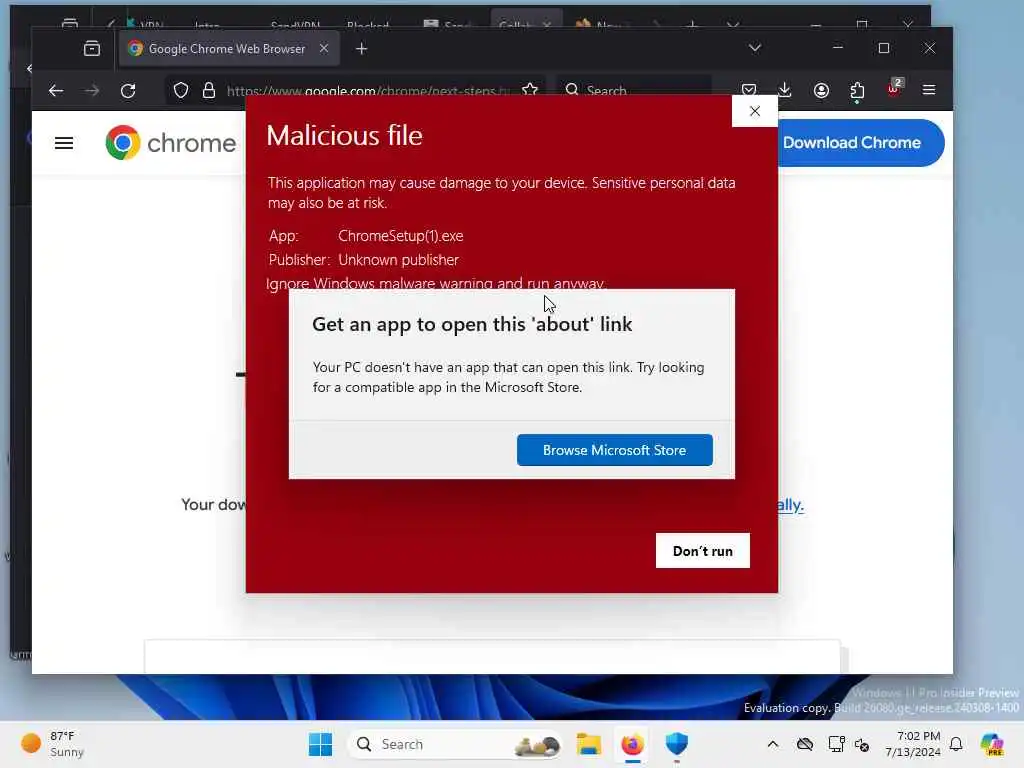
Task: Click the Don't run button
Action: (703, 551)
